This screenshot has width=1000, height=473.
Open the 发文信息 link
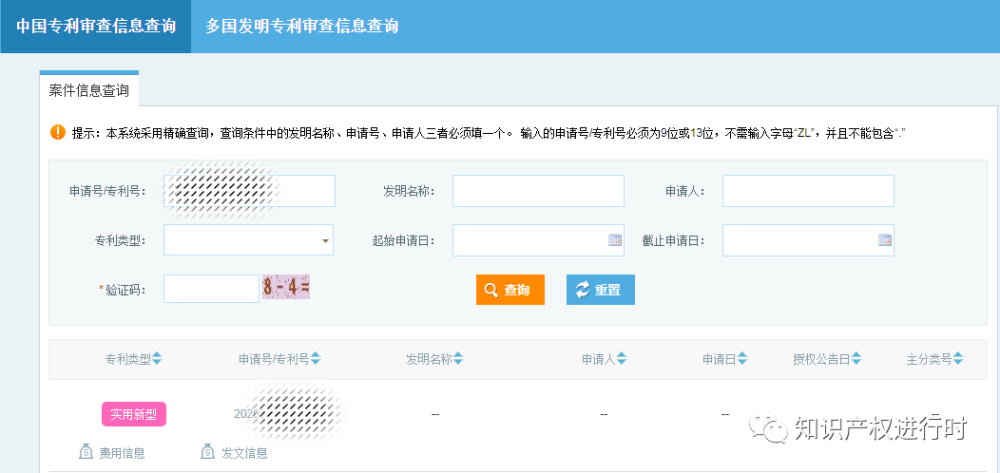click(x=244, y=453)
